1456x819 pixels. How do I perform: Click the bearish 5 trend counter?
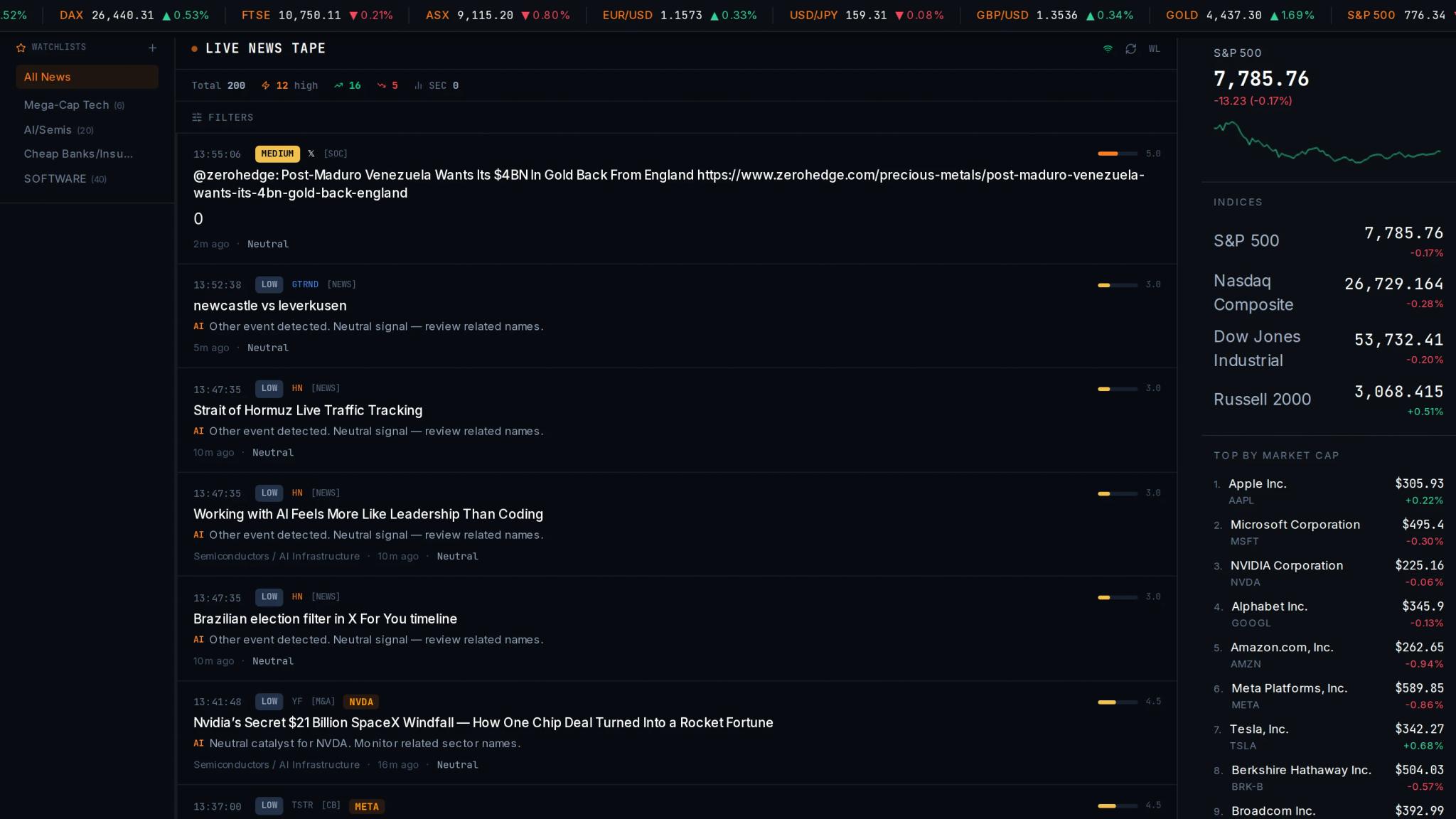tap(387, 85)
